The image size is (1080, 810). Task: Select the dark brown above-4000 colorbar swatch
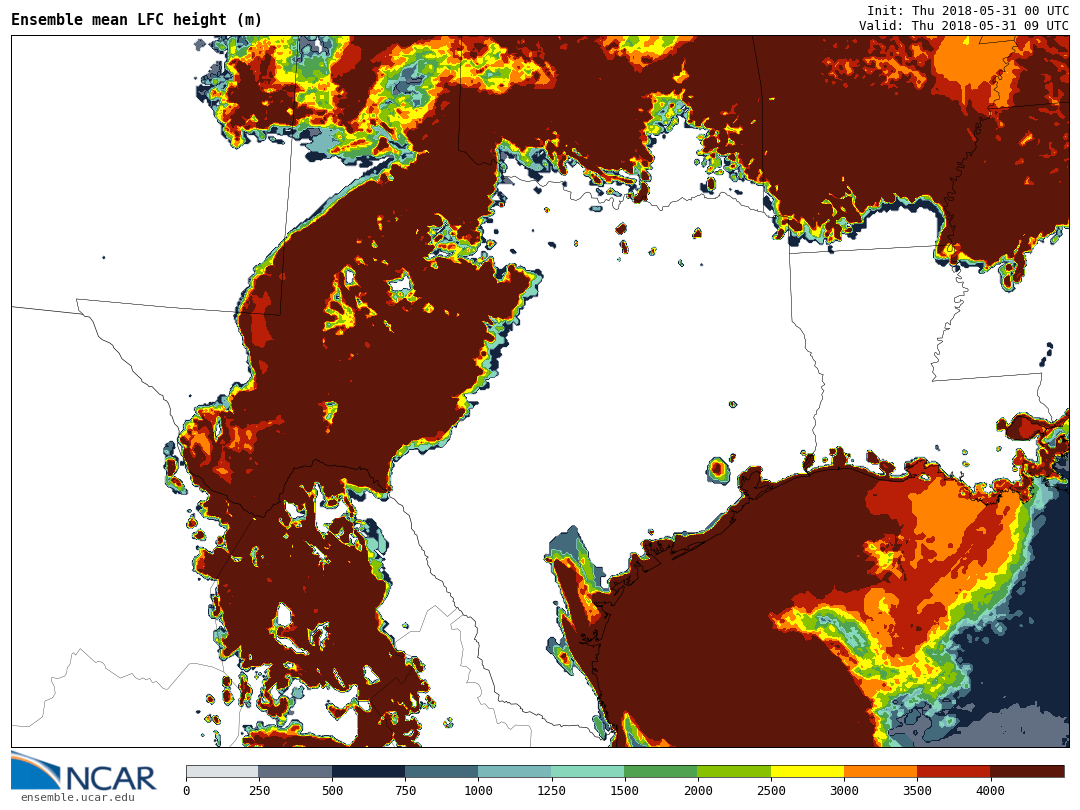(x=1027, y=772)
